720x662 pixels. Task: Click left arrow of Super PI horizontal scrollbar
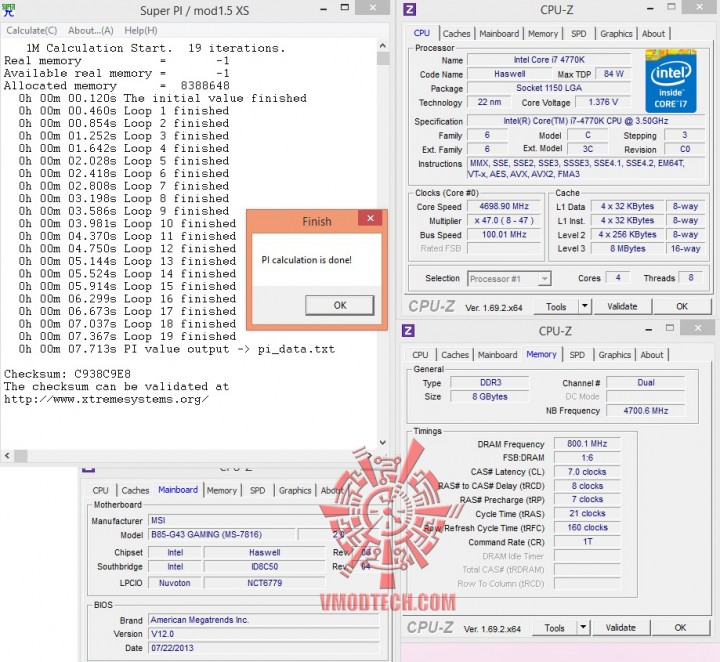point(7,455)
